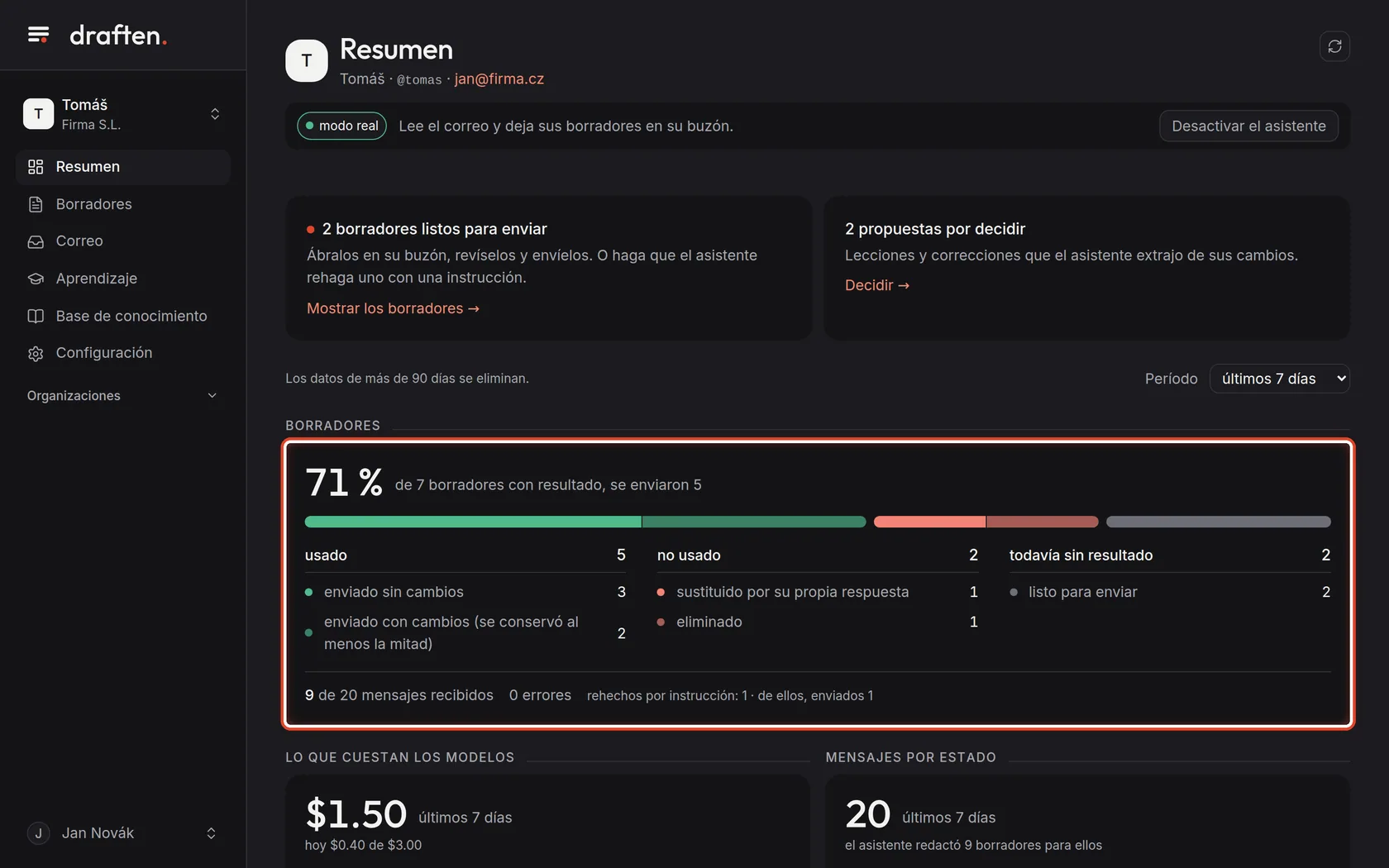
Task: Click the dark green enviado con cambios bar segment
Action: click(x=754, y=522)
